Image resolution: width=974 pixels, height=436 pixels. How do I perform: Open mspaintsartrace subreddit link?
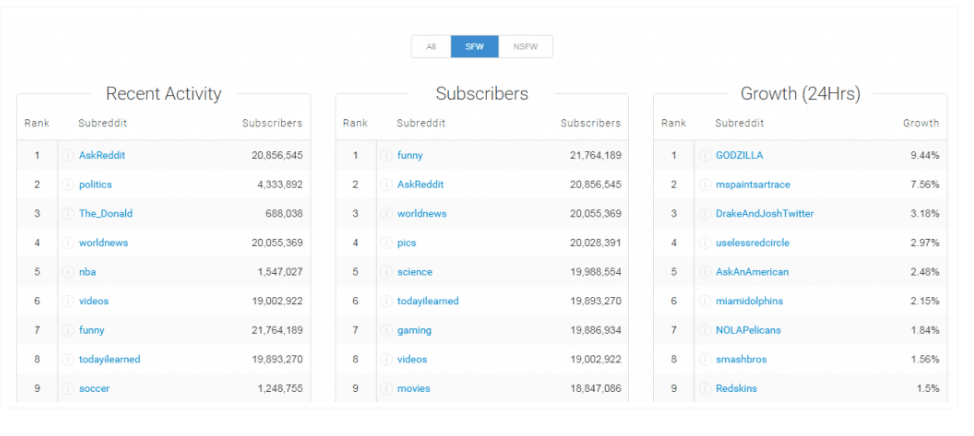point(753,184)
